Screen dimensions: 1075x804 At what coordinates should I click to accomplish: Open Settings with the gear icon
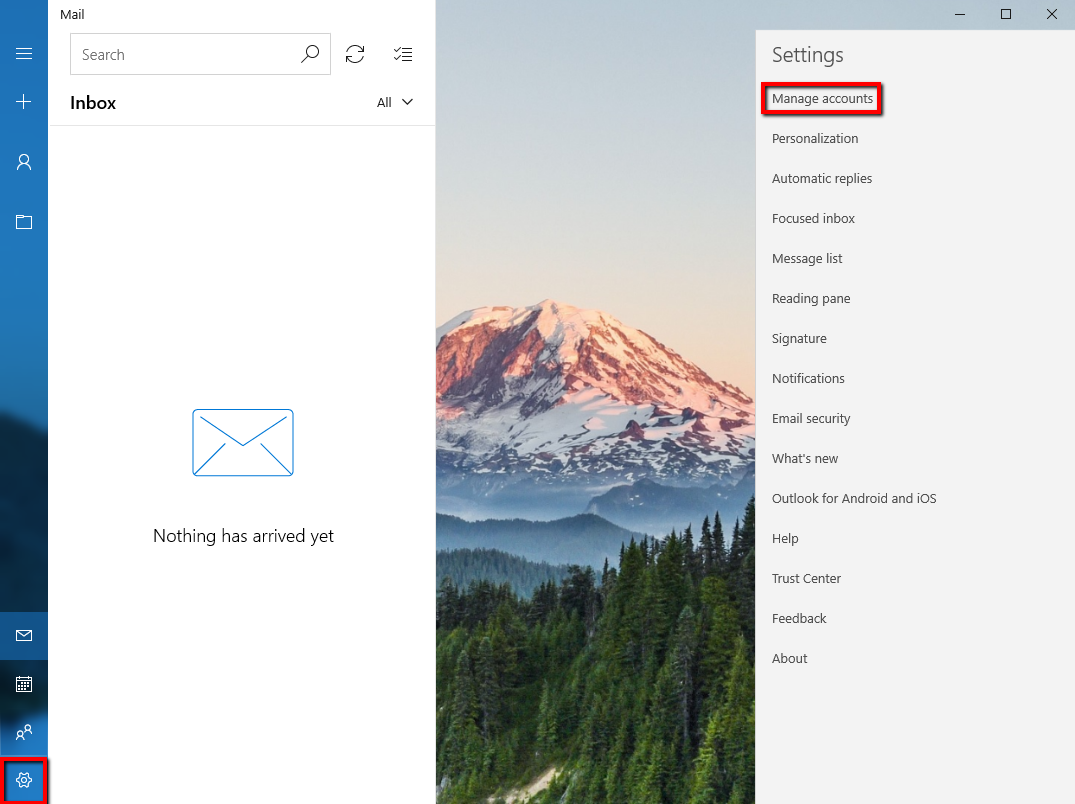[x=23, y=781]
